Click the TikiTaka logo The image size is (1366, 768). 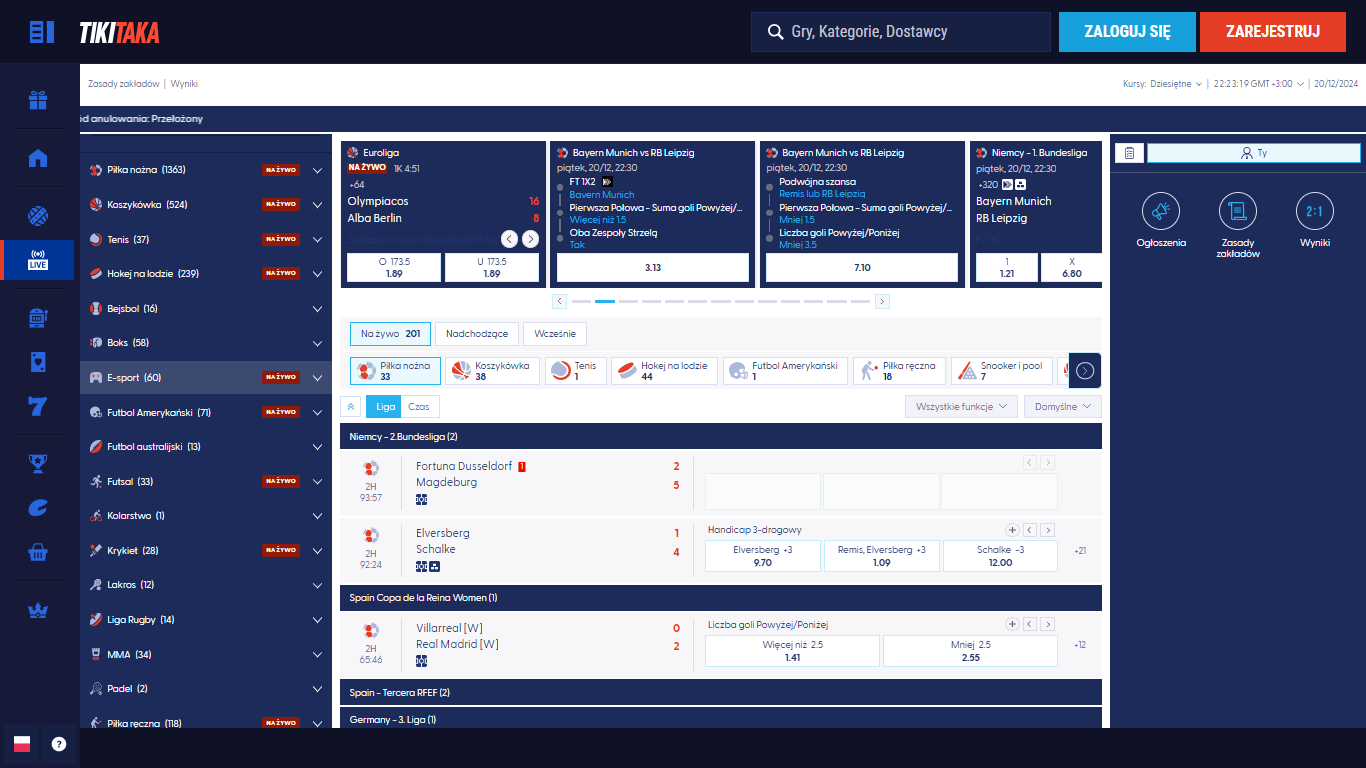119,33
